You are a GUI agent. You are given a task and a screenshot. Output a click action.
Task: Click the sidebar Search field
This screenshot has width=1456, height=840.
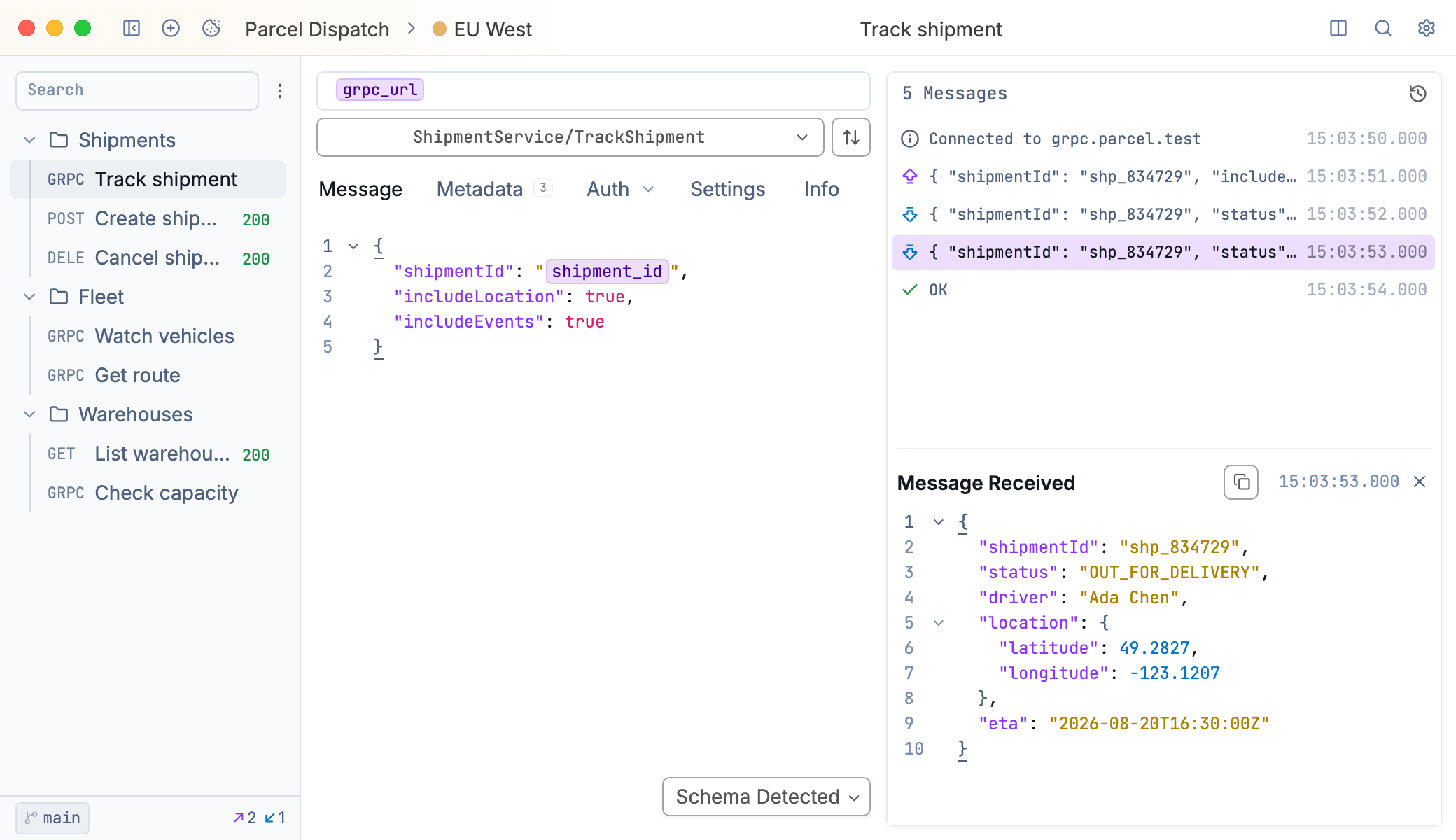click(x=137, y=90)
